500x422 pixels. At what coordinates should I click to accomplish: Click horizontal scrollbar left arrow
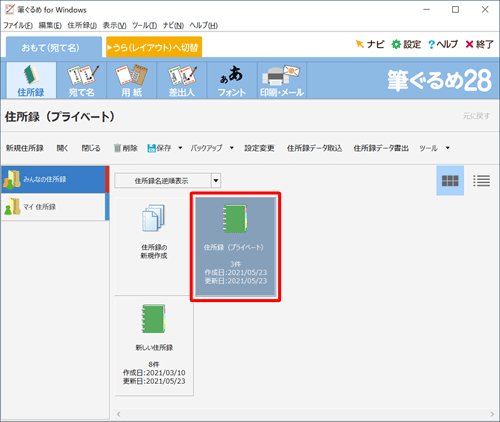119,414
